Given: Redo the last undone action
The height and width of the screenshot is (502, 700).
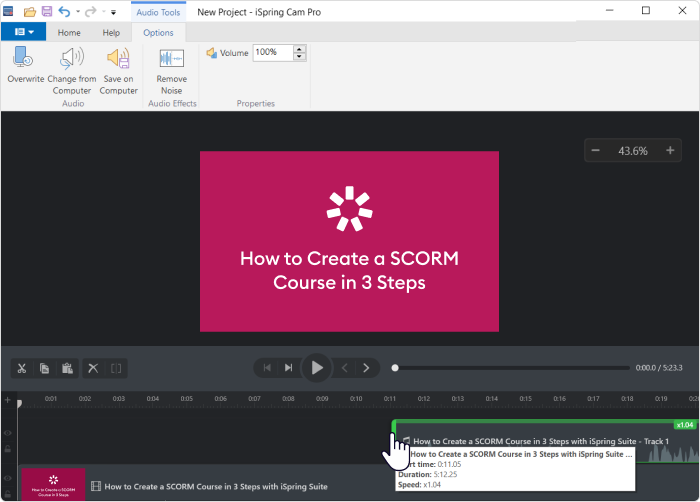Looking at the screenshot, I should click(x=91, y=12).
